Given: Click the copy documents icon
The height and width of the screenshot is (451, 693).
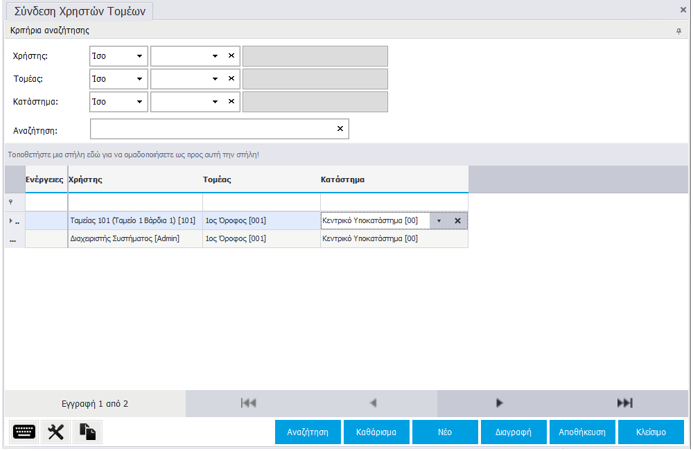Looking at the screenshot, I should click(88, 432).
